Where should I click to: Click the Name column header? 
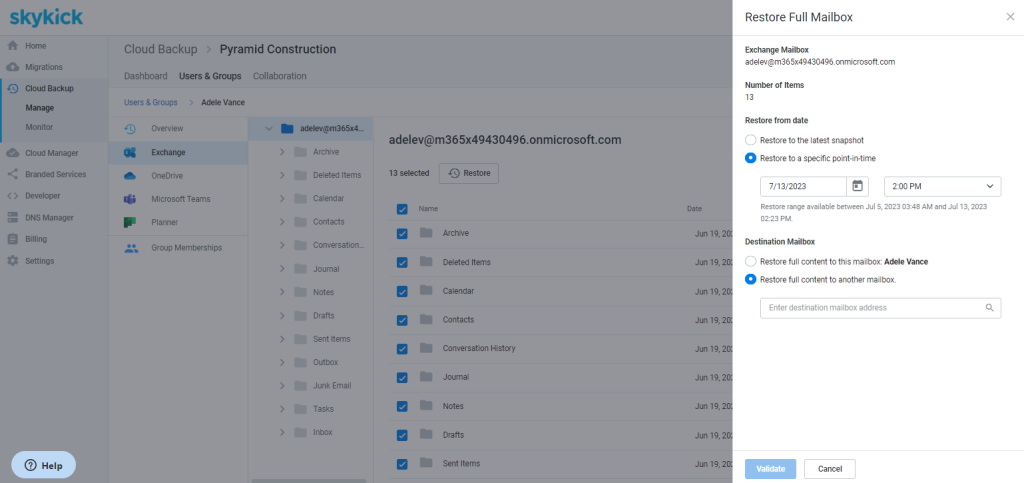[x=428, y=209]
